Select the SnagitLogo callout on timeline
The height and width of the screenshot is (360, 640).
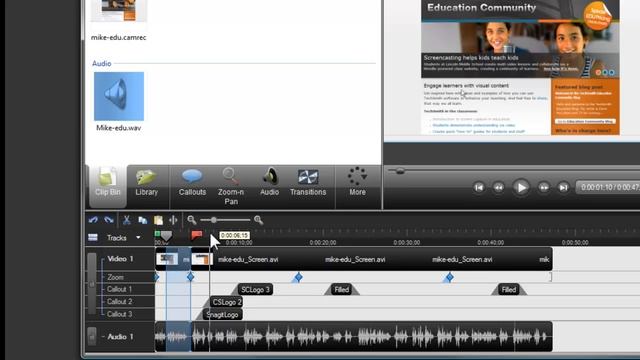222,315
